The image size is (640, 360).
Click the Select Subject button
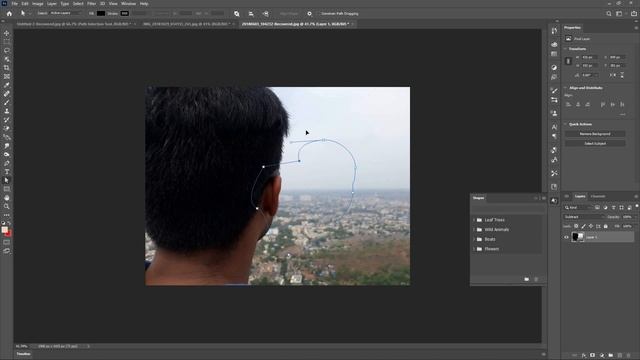[x=595, y=144]
